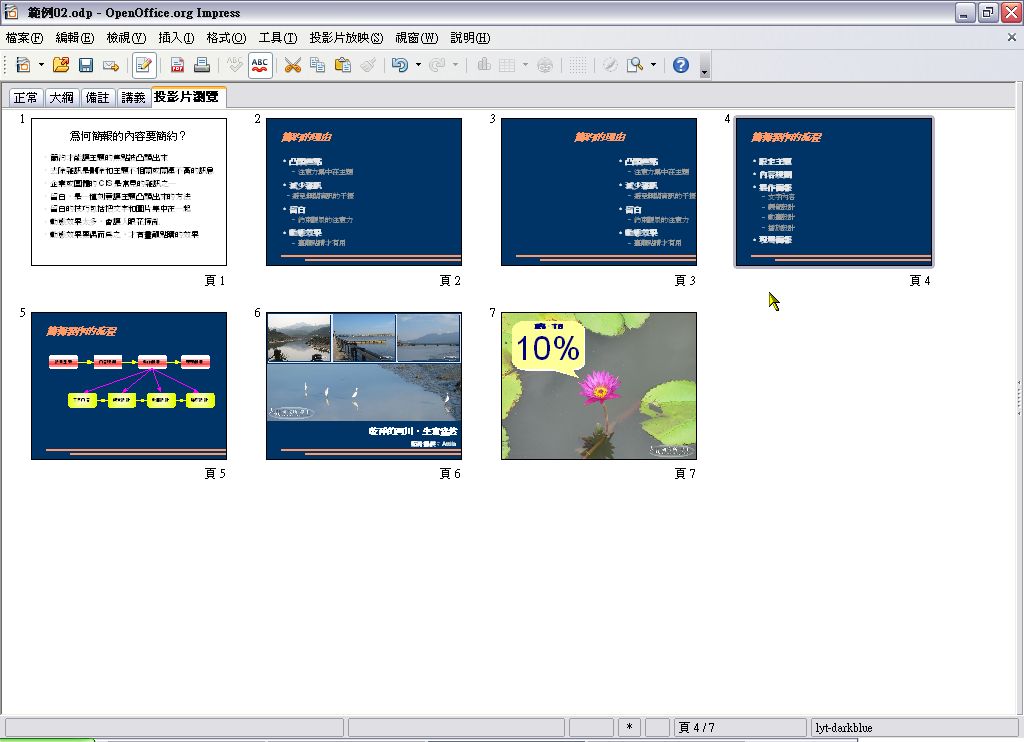The width and height of the screenshot is (1024, 742).
Task: Toggle AutoSpellcheck ABC underline button
Action: click(x=260, y=65)
